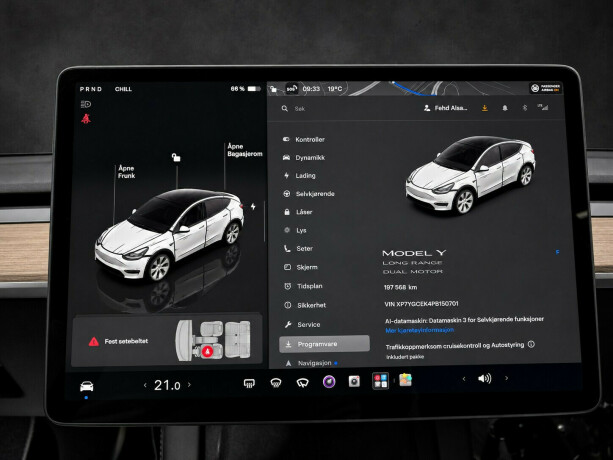
Task: Open the dashcam icon on the dock
Action: coord(354,381)
